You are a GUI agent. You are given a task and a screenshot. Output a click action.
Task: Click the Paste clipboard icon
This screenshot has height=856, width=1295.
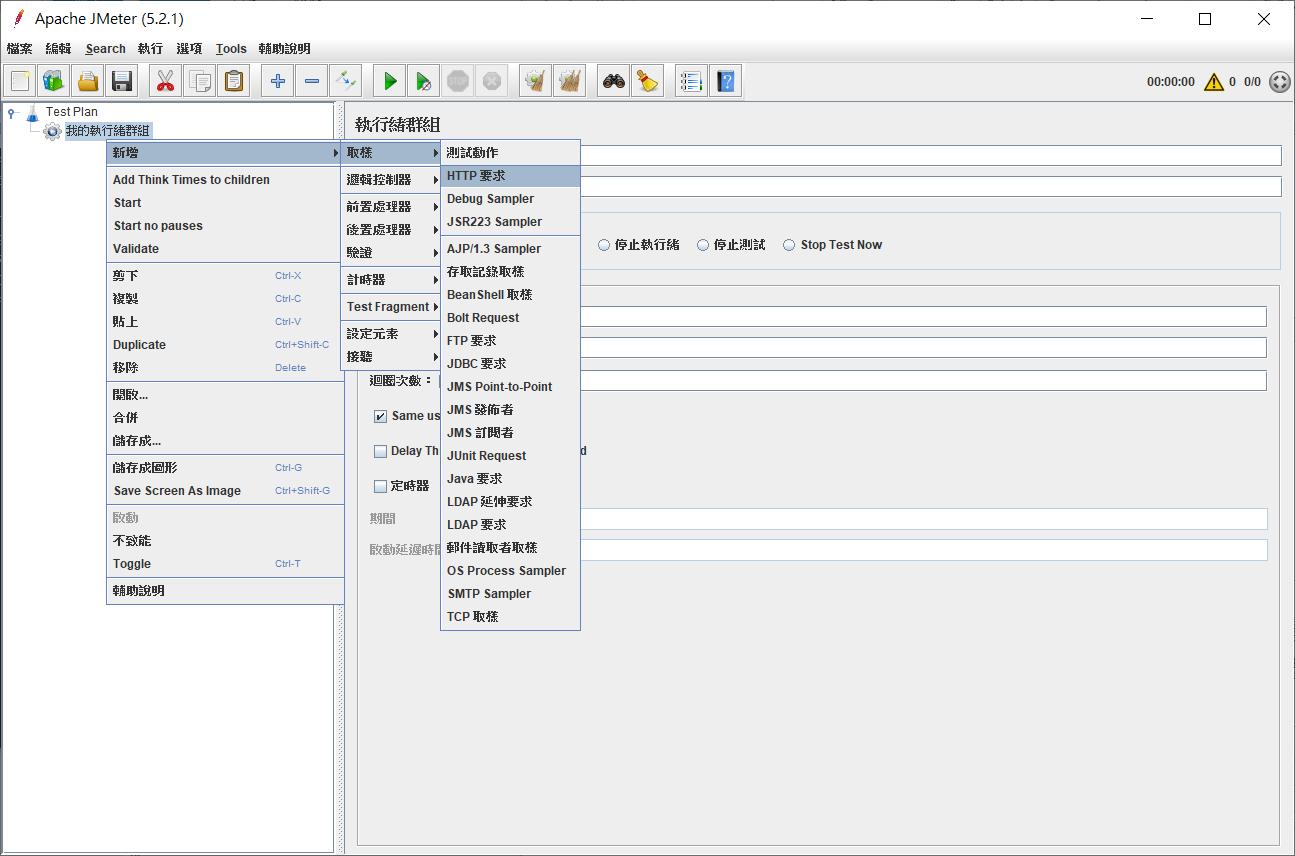click(234, 81)
